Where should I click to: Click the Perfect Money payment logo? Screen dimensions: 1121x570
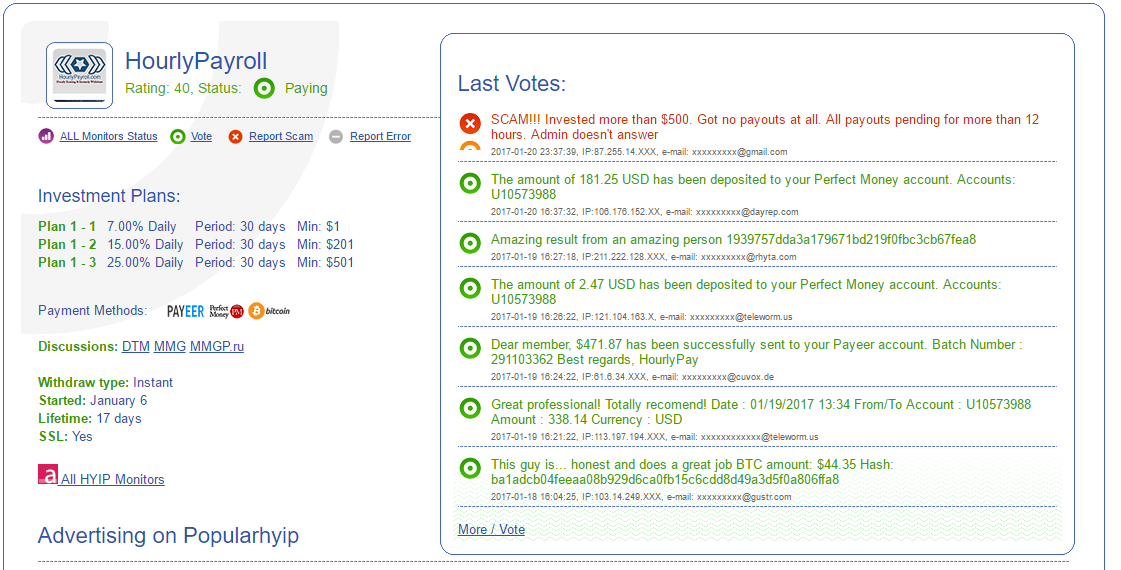coord(227,311)
